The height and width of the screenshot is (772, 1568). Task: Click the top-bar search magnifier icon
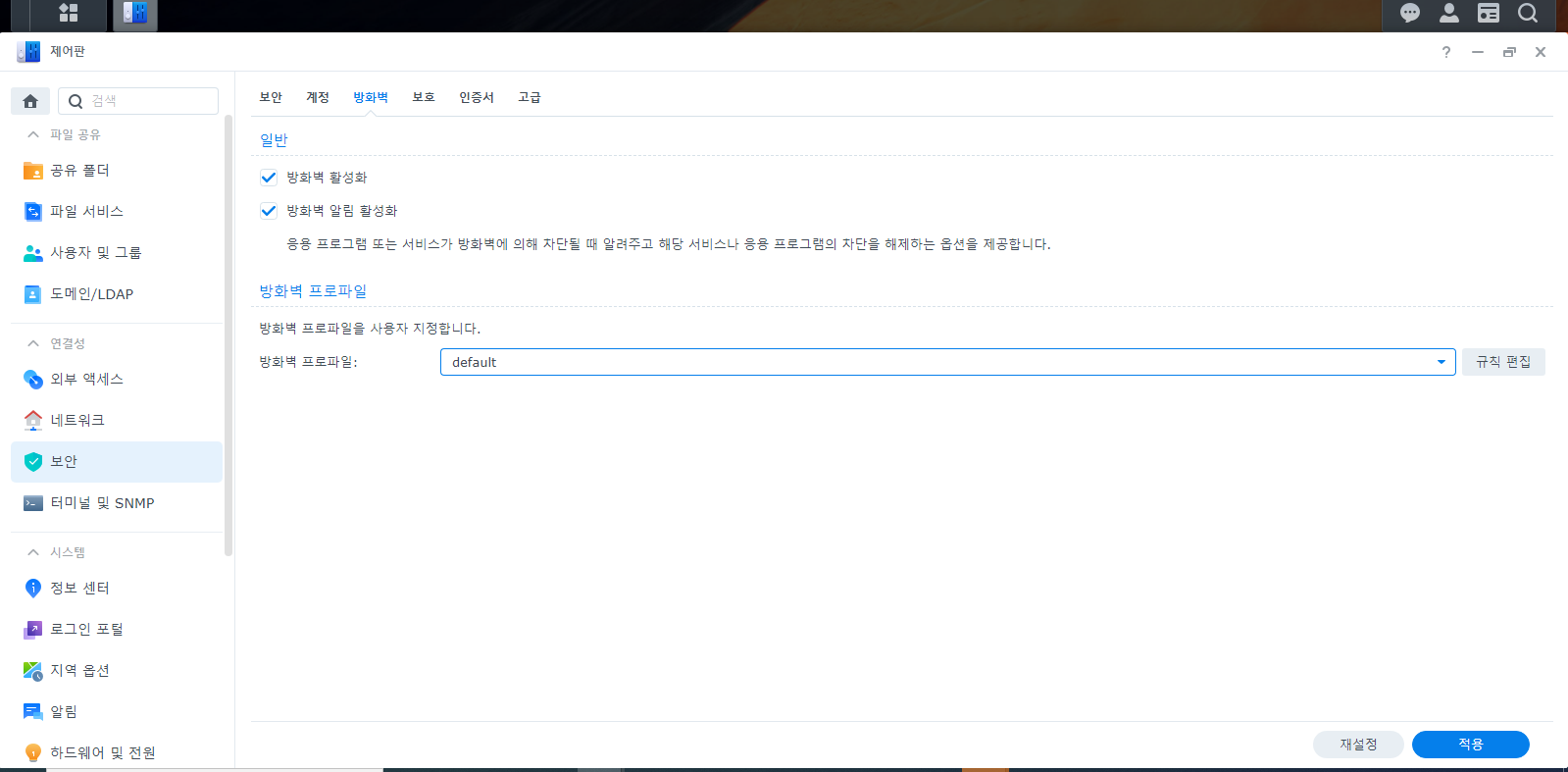[x=1528, y=13]
